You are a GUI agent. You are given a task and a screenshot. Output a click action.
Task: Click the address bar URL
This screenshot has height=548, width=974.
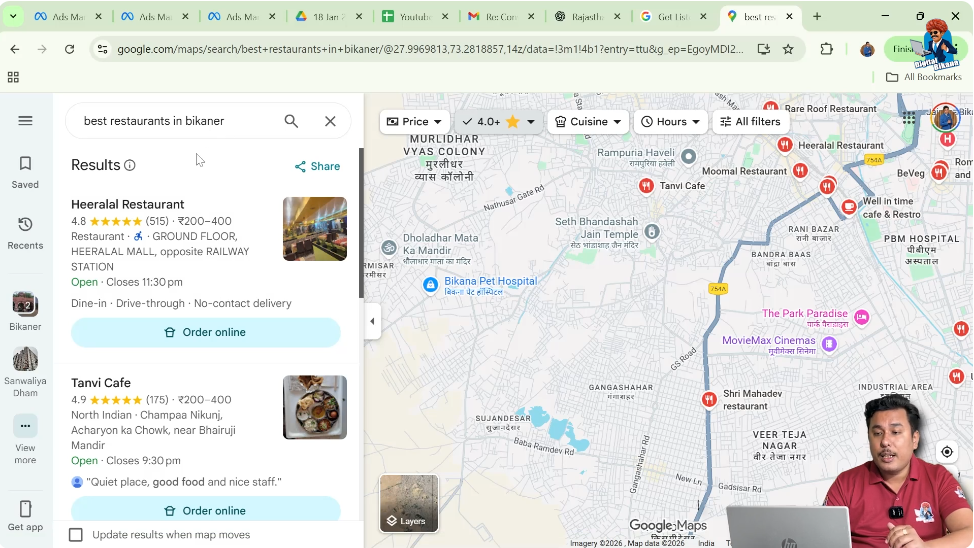click(x=430, y=49)
